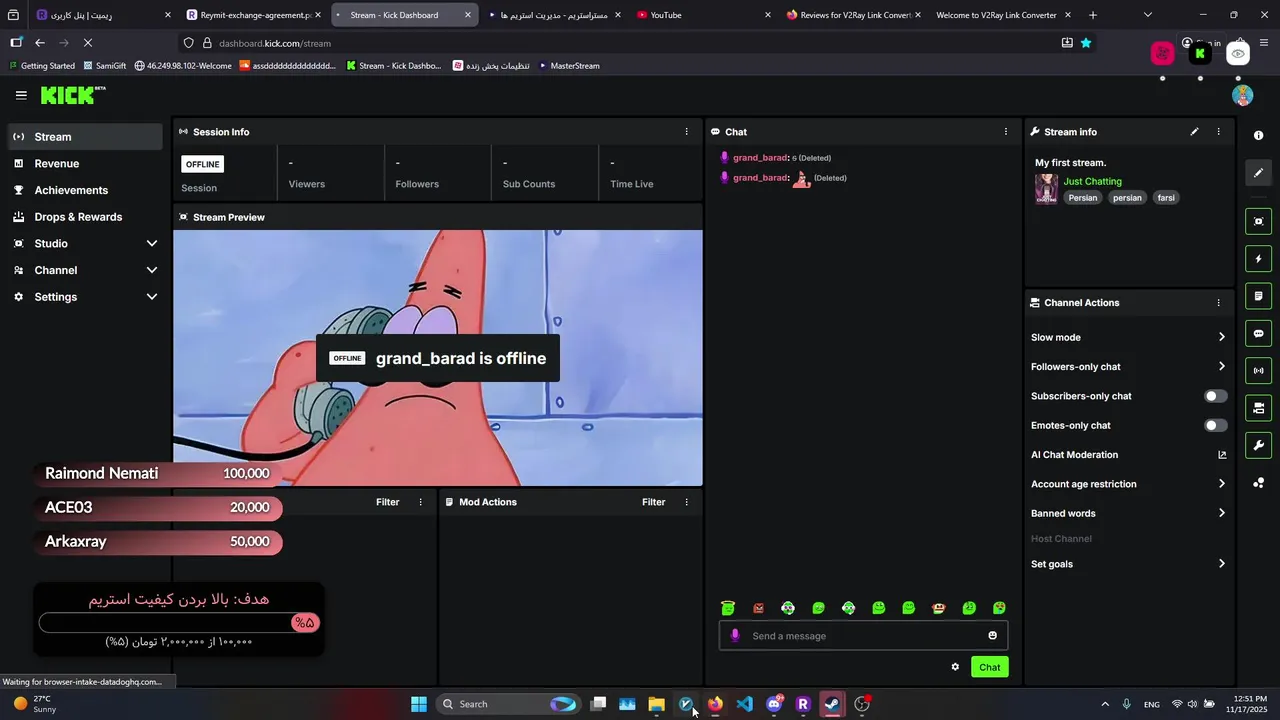The width and height of the screenshot is (1280, 720).
Task: Click the goal progress bar overlay
Action: 178,623
